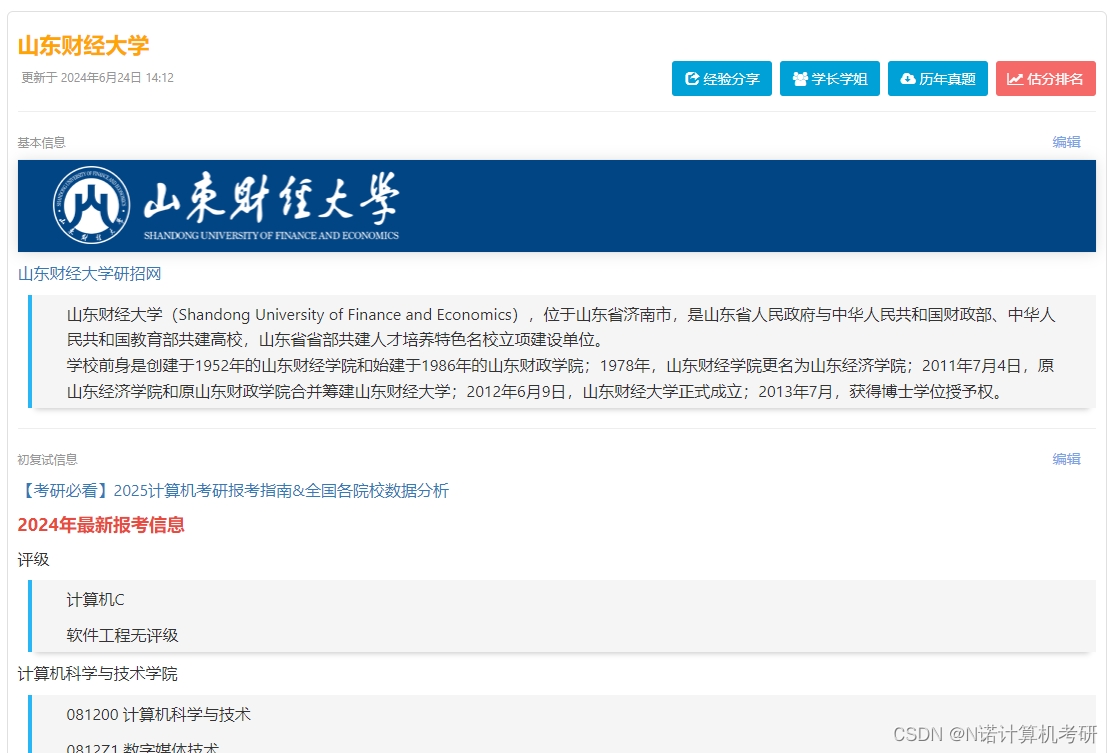This screenshot has width=1113, height=753.
Task: Click the 计算机科学与技术学院 heading
Action: 97,674
